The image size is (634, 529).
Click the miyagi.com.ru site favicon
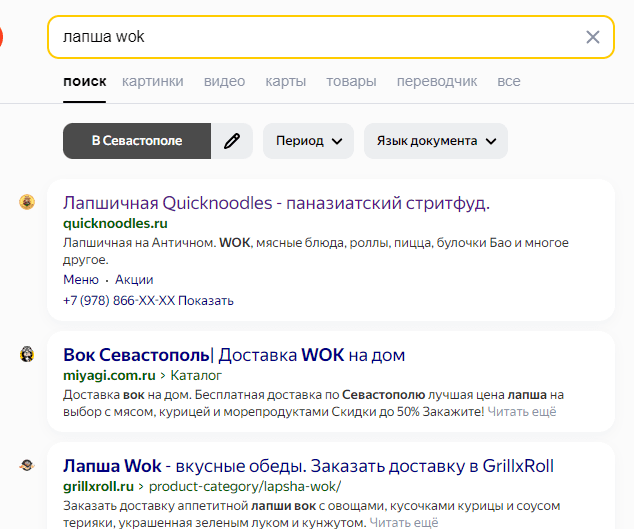coord(27,354)
